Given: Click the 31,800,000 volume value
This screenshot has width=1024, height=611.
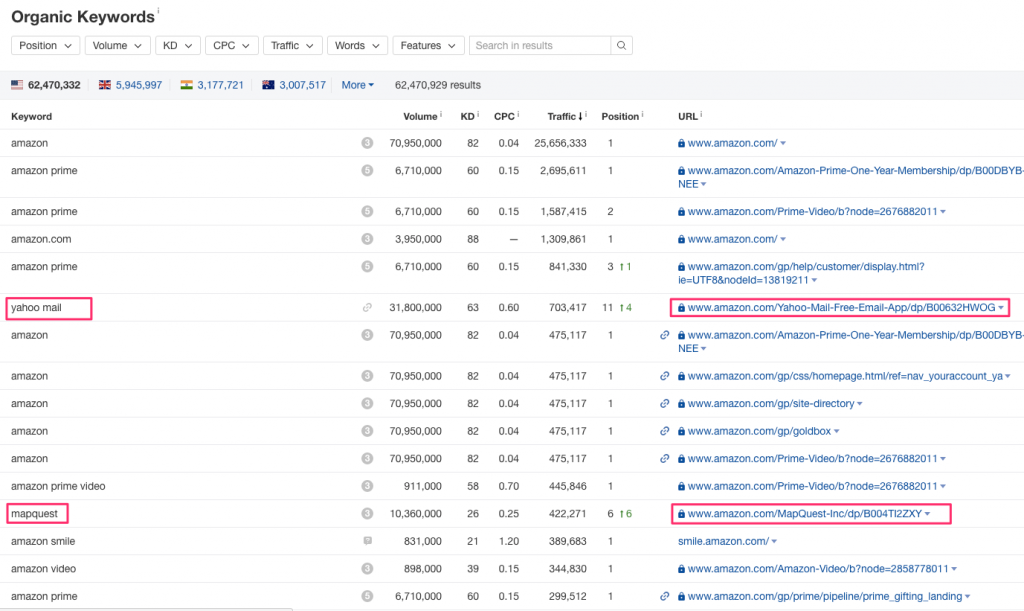Looking at the screenshot, I should pos(415,307).
